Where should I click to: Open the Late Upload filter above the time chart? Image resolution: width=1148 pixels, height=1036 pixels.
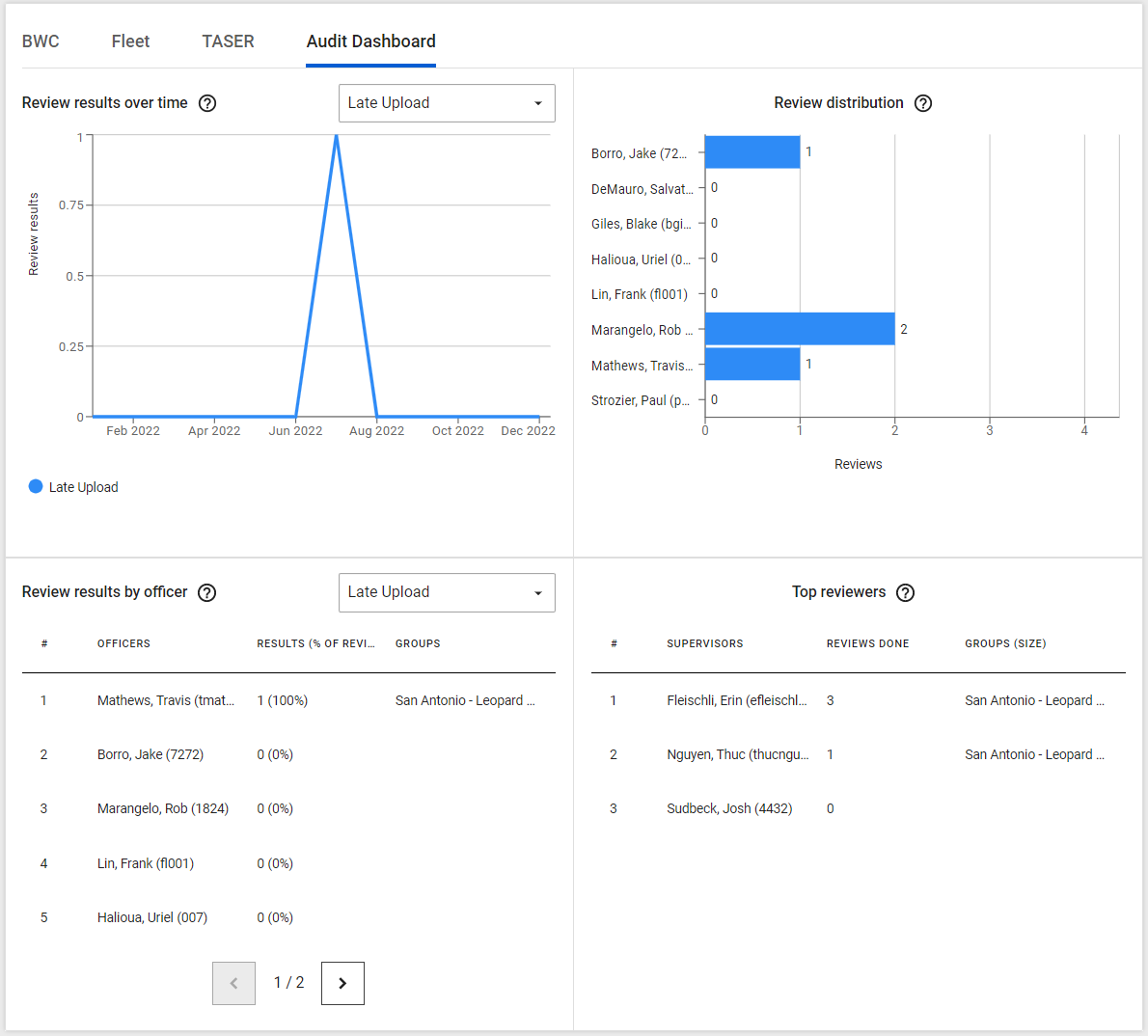click(x=447, y=103)
